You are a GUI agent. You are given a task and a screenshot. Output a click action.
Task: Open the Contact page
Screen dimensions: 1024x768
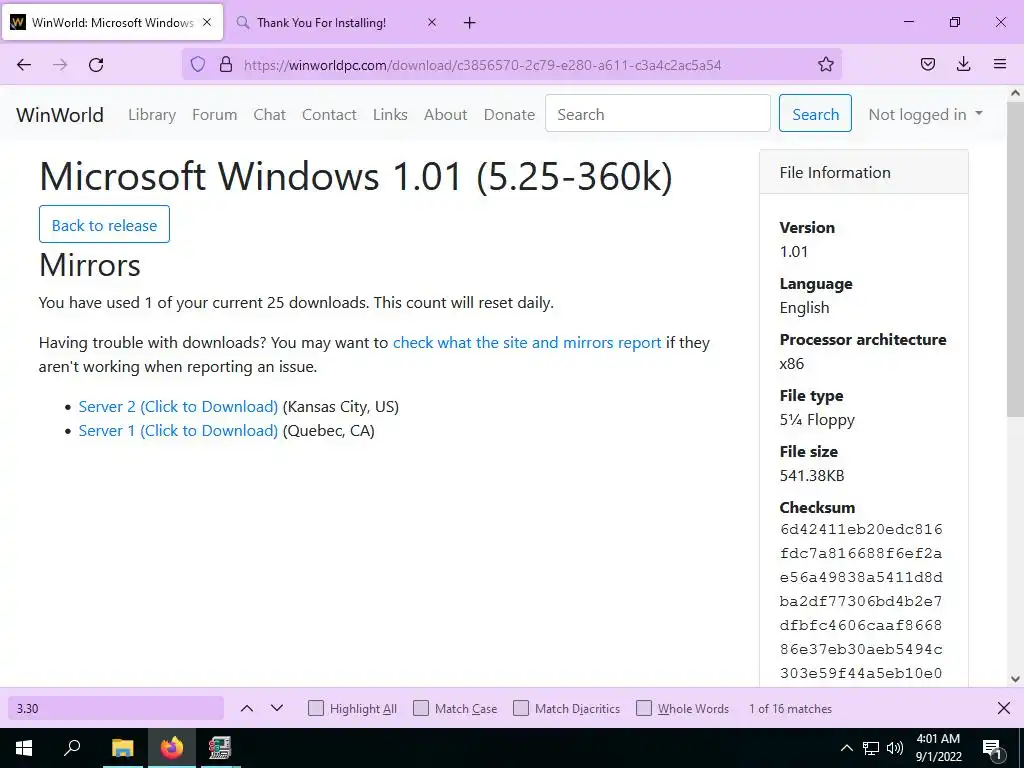[x=329, y=114]
